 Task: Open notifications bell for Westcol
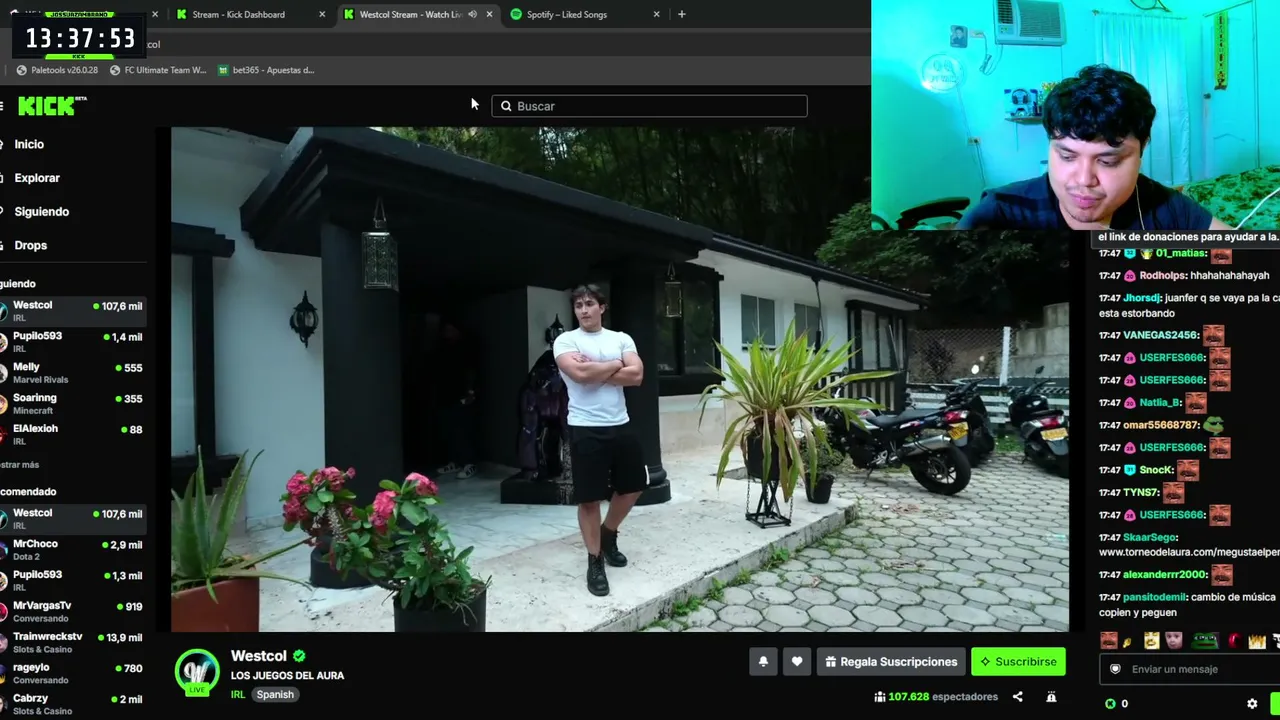click(x=763, y=662)
